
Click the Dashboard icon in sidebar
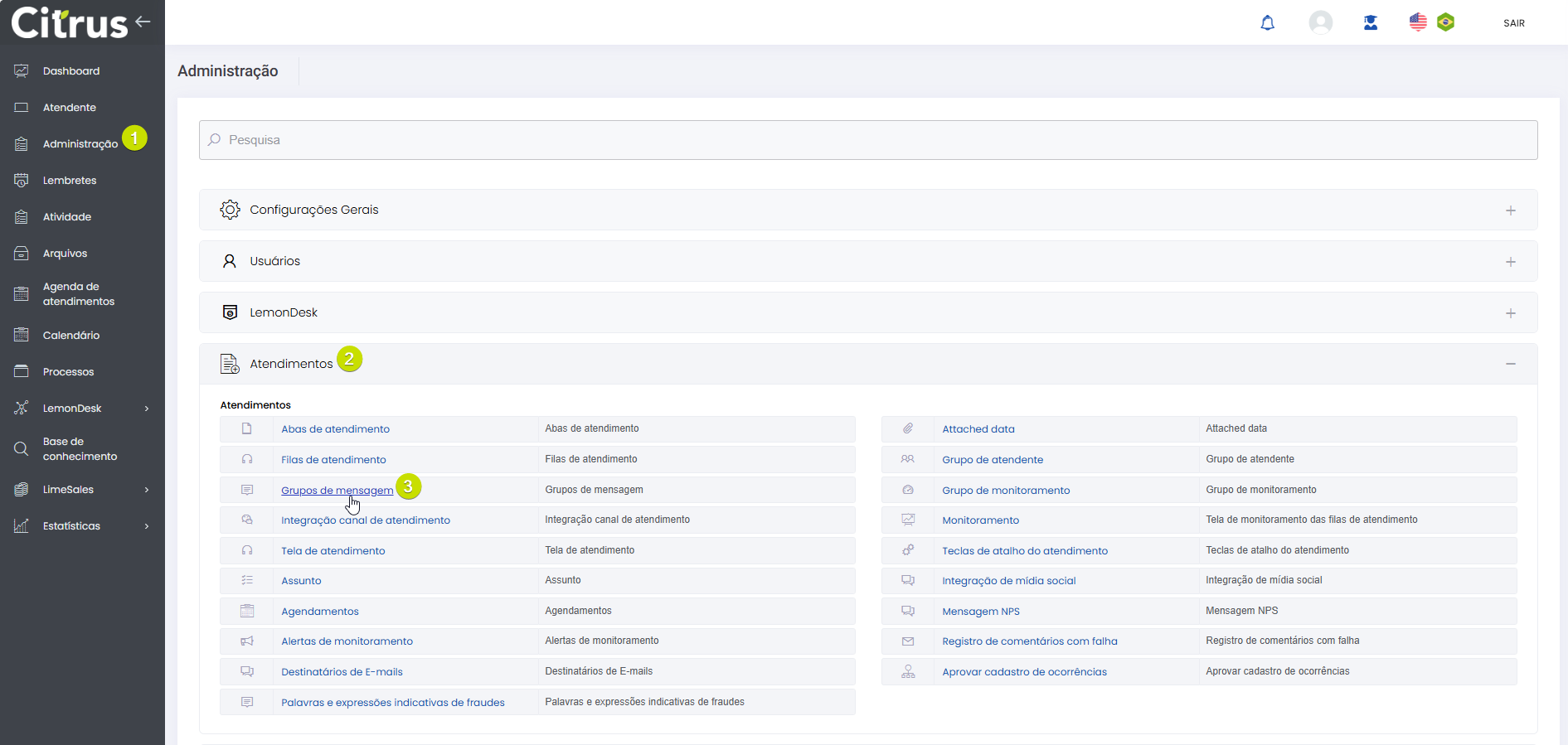(22, 71)
